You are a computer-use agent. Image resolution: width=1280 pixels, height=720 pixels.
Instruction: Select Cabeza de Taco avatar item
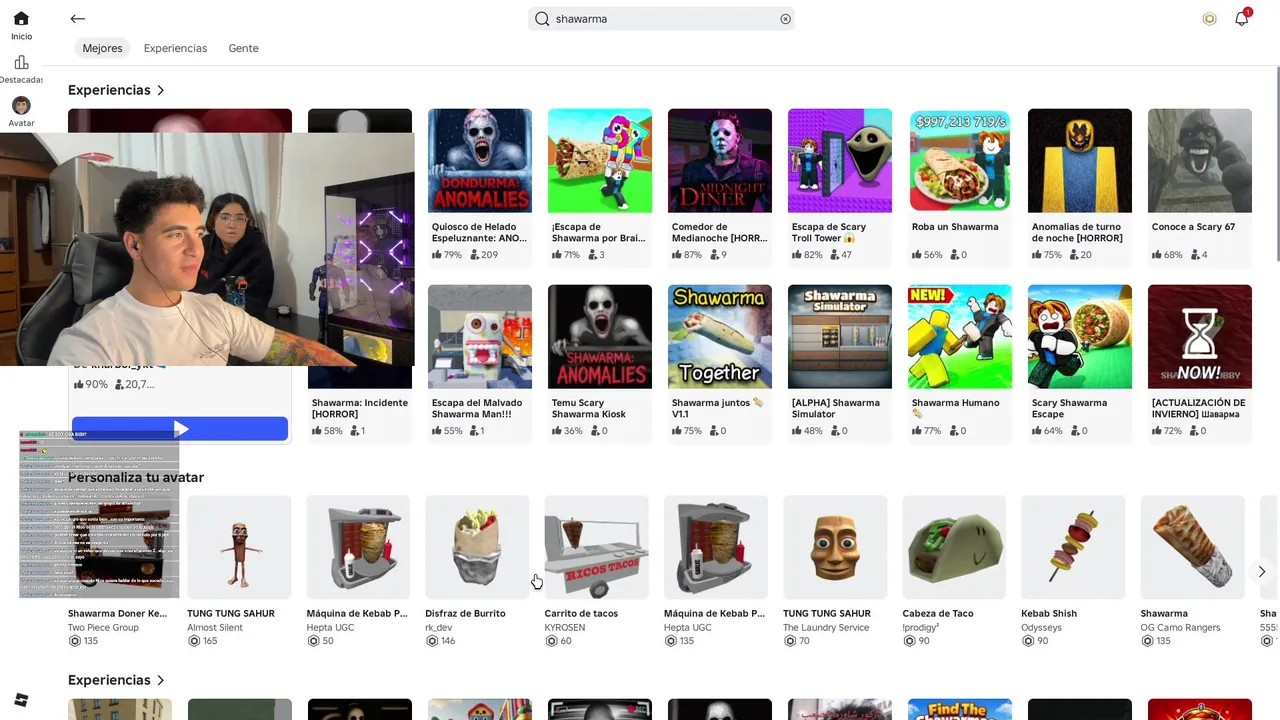954,548
